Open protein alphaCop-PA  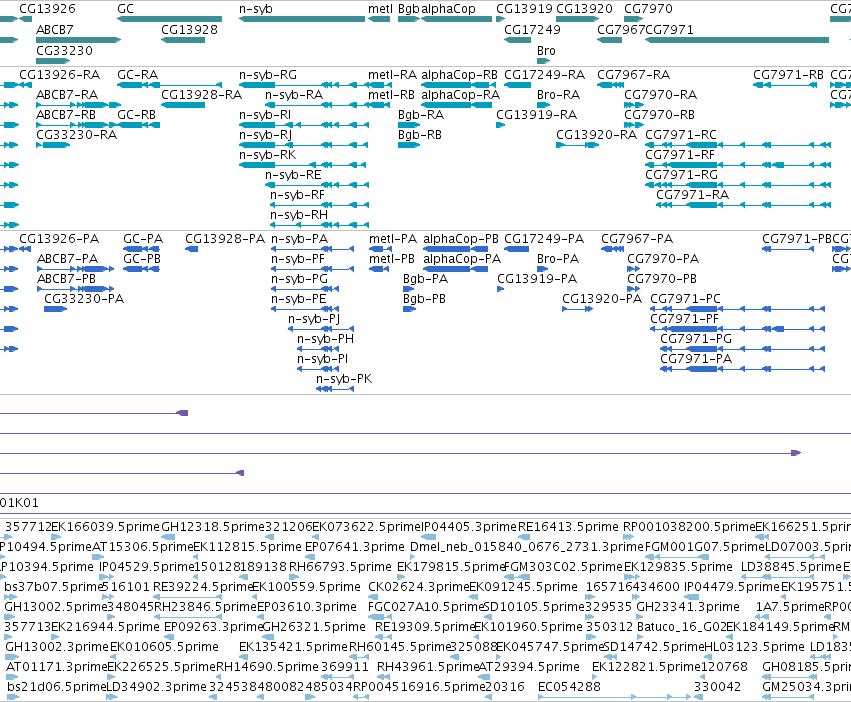462,259
